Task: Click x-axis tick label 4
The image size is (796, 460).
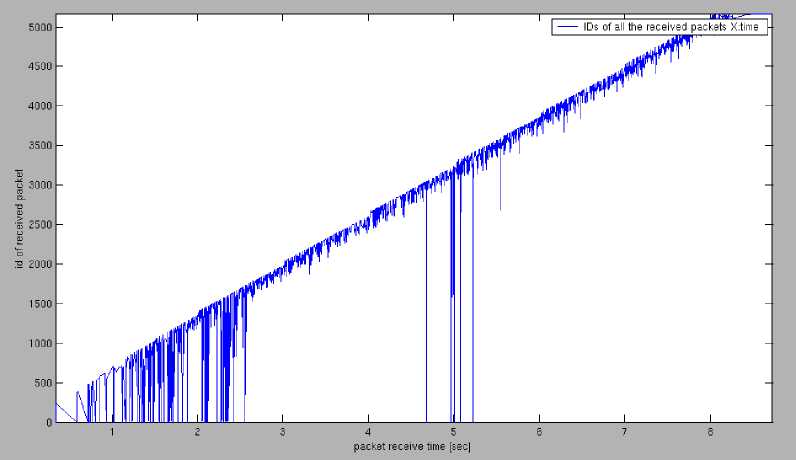Action: (369, 432)
